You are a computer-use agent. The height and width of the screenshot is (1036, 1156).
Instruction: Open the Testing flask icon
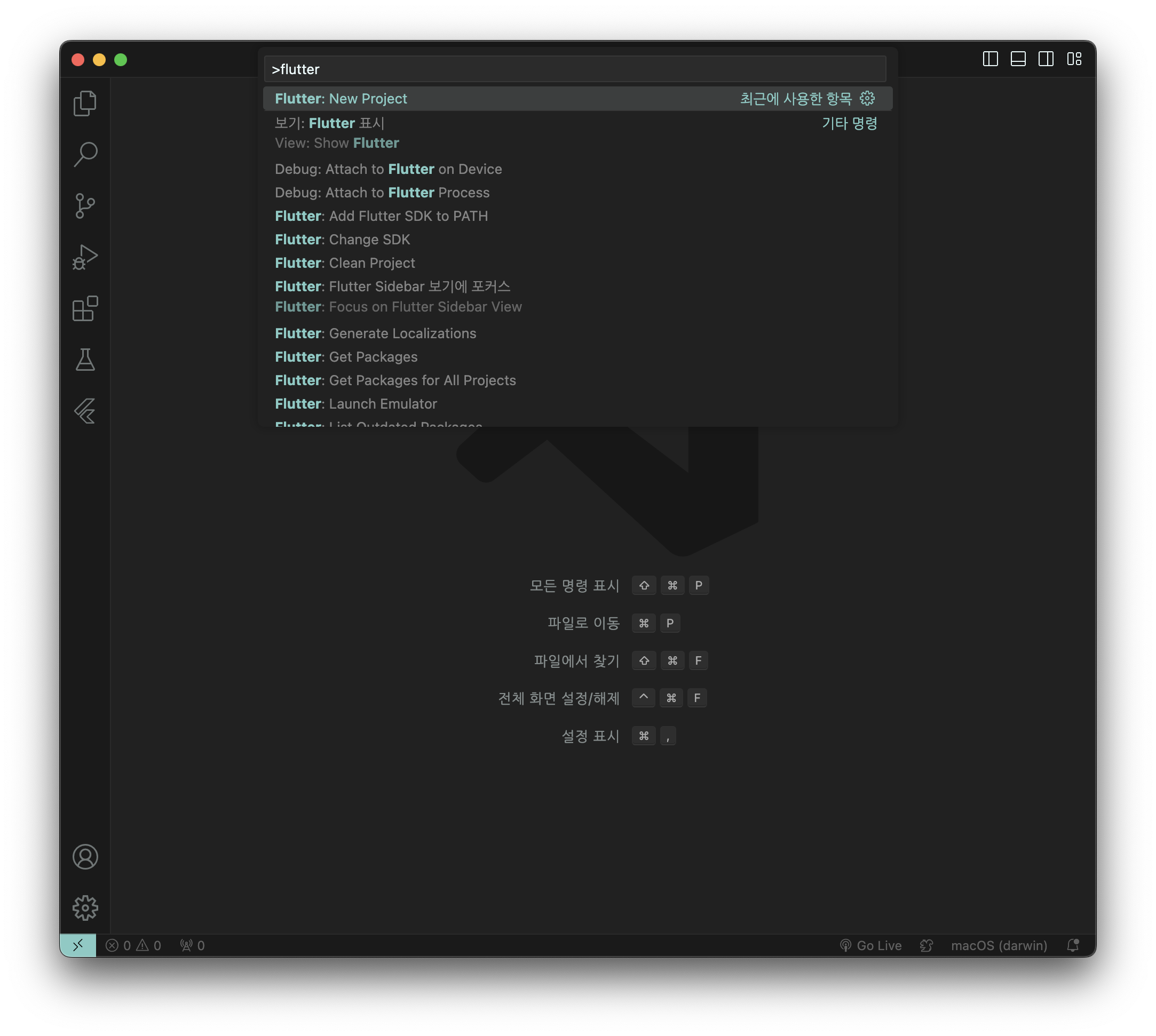pos(85,360)
